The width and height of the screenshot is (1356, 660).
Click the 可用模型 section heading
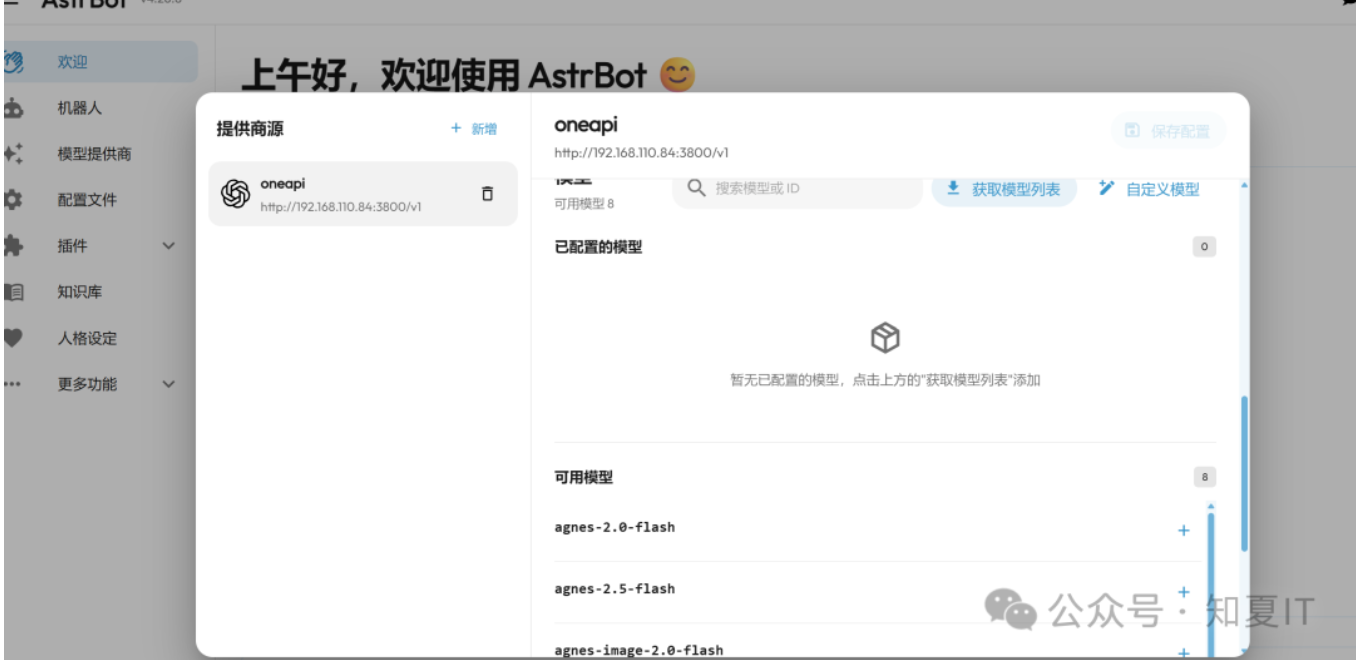pyautogui.click(x=584, y=478)
